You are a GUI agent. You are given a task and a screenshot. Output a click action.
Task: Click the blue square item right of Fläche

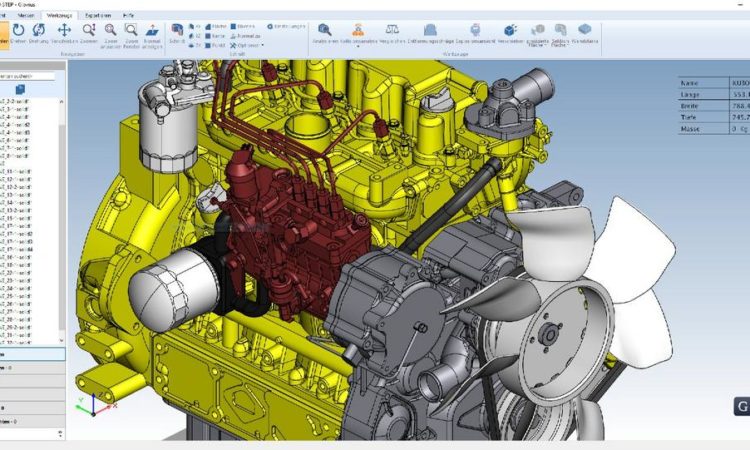click(243, 26)
